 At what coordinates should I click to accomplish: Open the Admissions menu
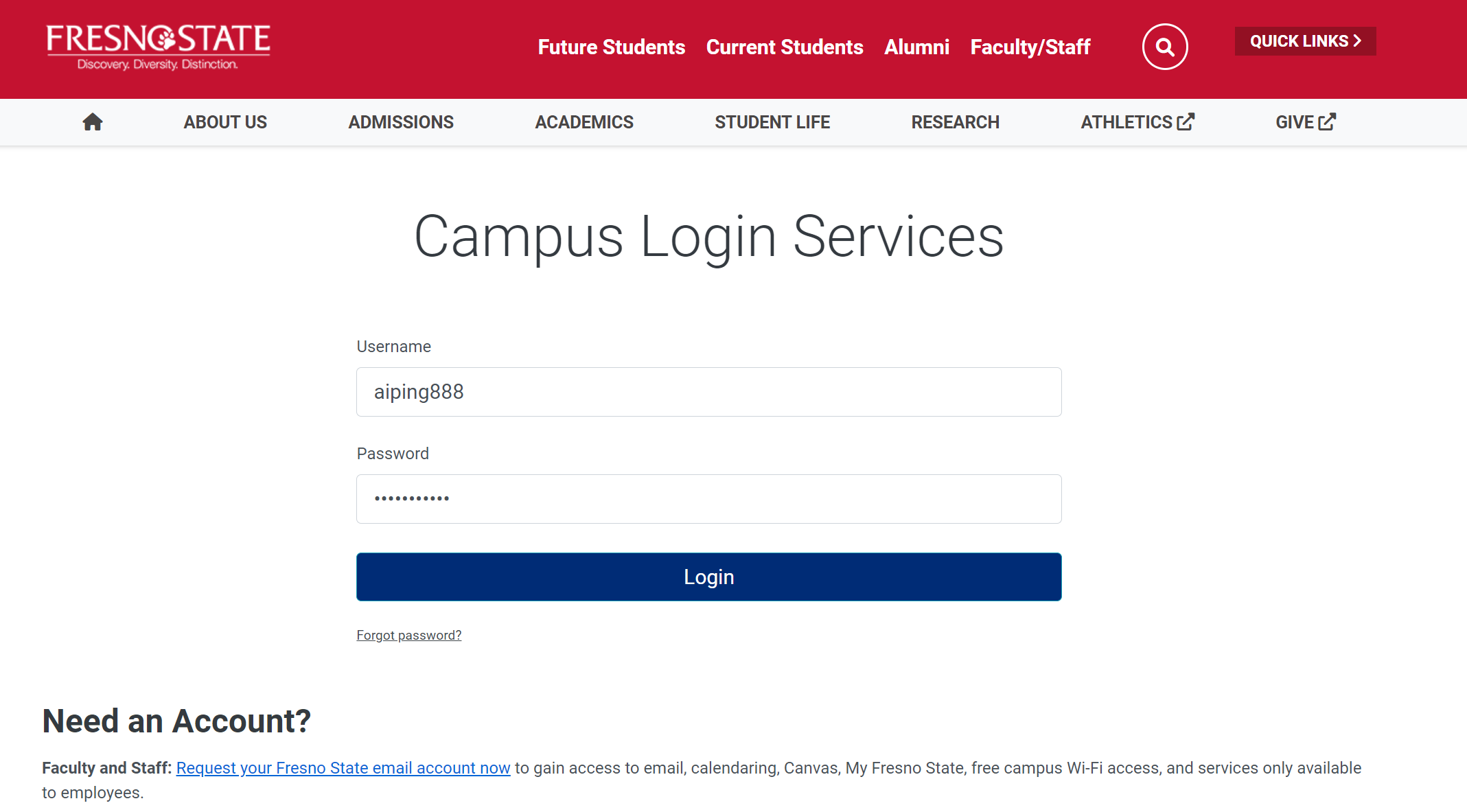tap(400, 121)
